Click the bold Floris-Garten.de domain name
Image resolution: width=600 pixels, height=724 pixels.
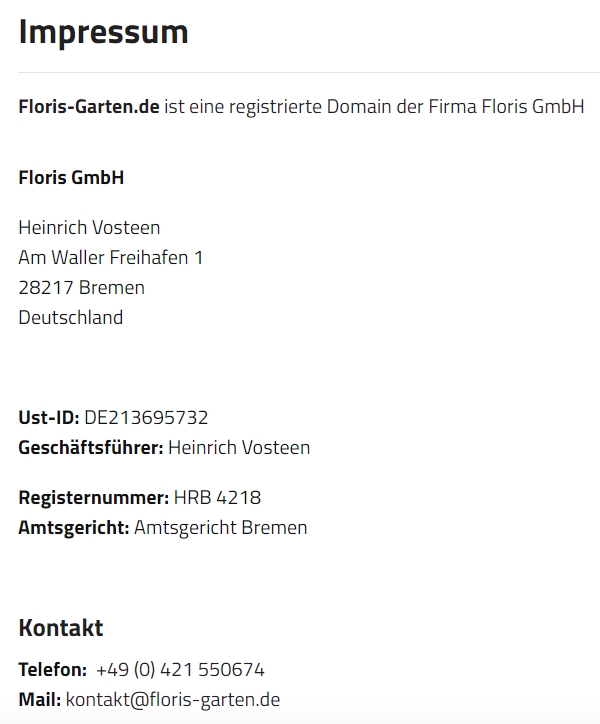(88, 107)
